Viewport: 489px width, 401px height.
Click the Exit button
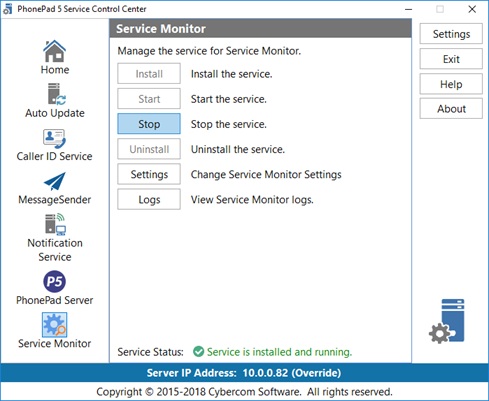(451, 59)
